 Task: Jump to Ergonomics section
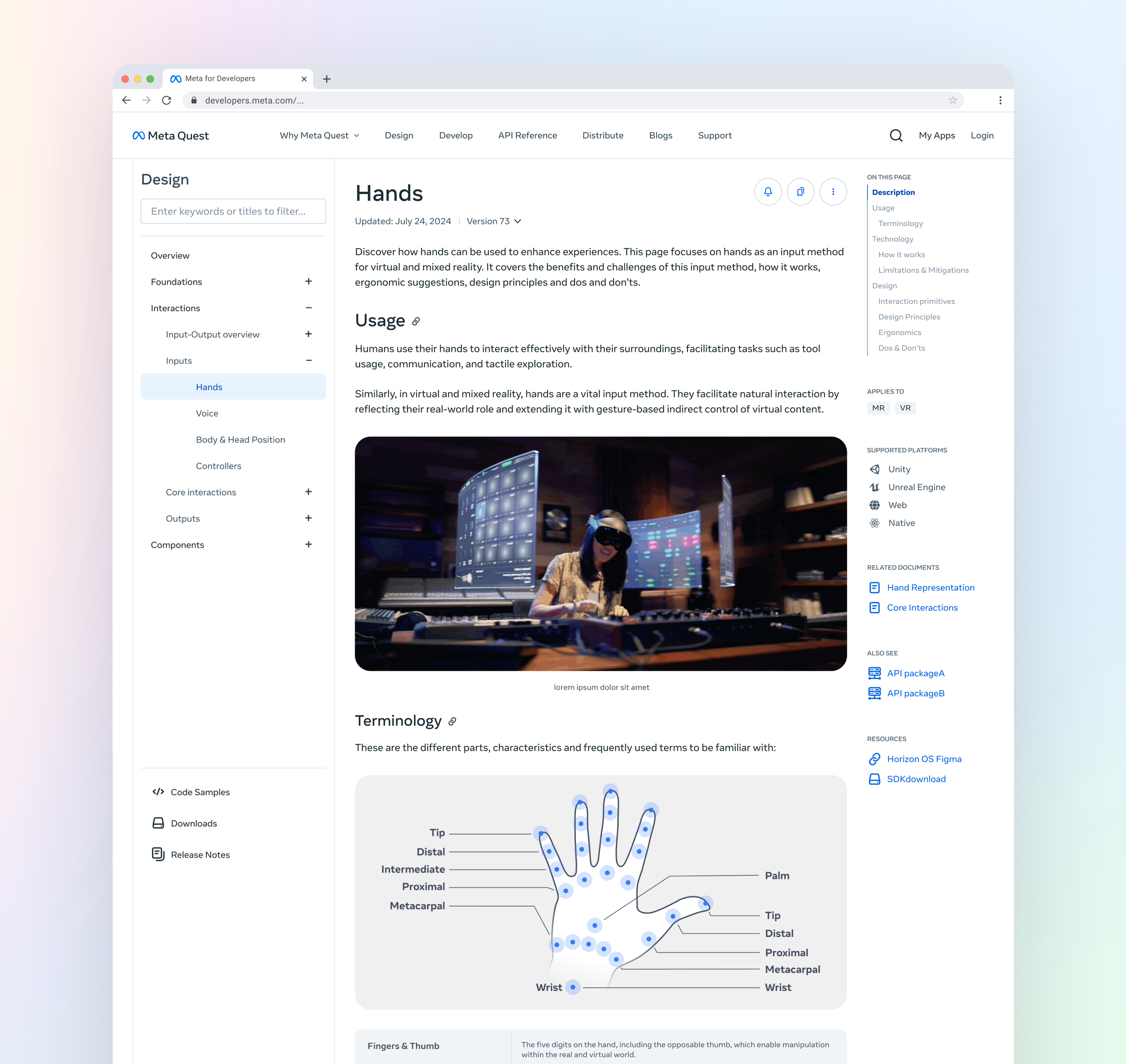point(899,332)
